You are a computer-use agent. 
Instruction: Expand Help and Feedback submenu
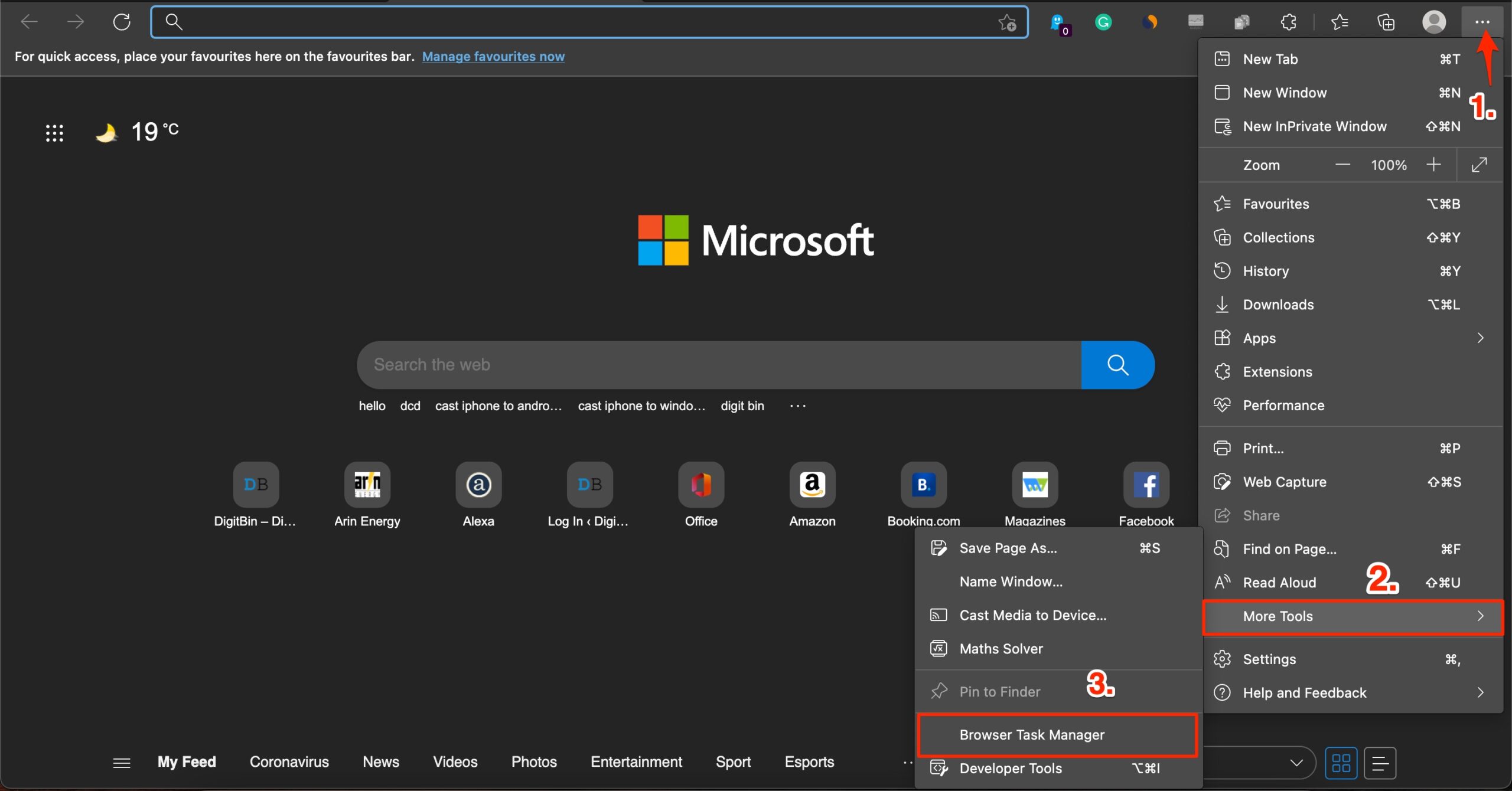(1351, 693)
